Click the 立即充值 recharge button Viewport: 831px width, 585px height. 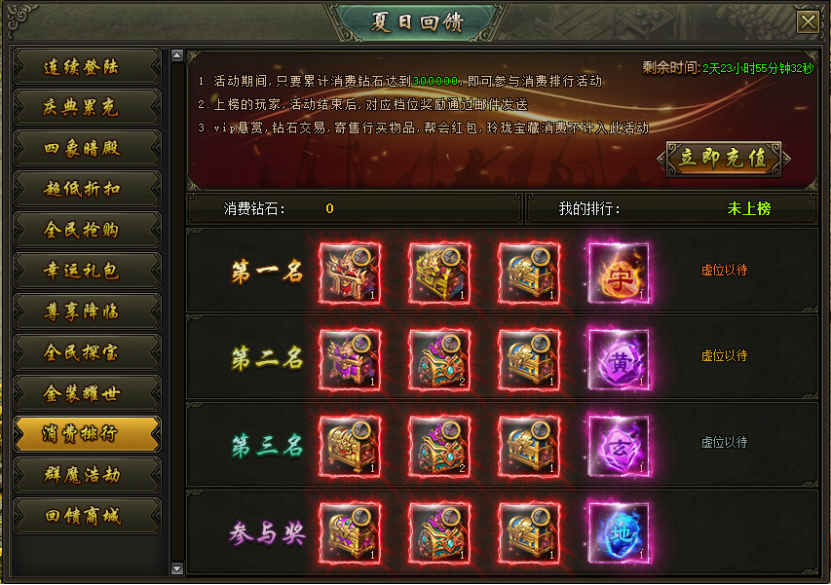(723, 158)
